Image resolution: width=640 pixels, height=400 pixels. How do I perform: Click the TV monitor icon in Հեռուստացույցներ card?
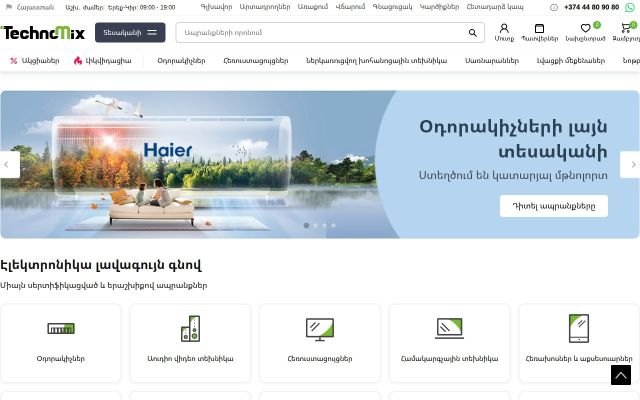click(x=320, y=329)
